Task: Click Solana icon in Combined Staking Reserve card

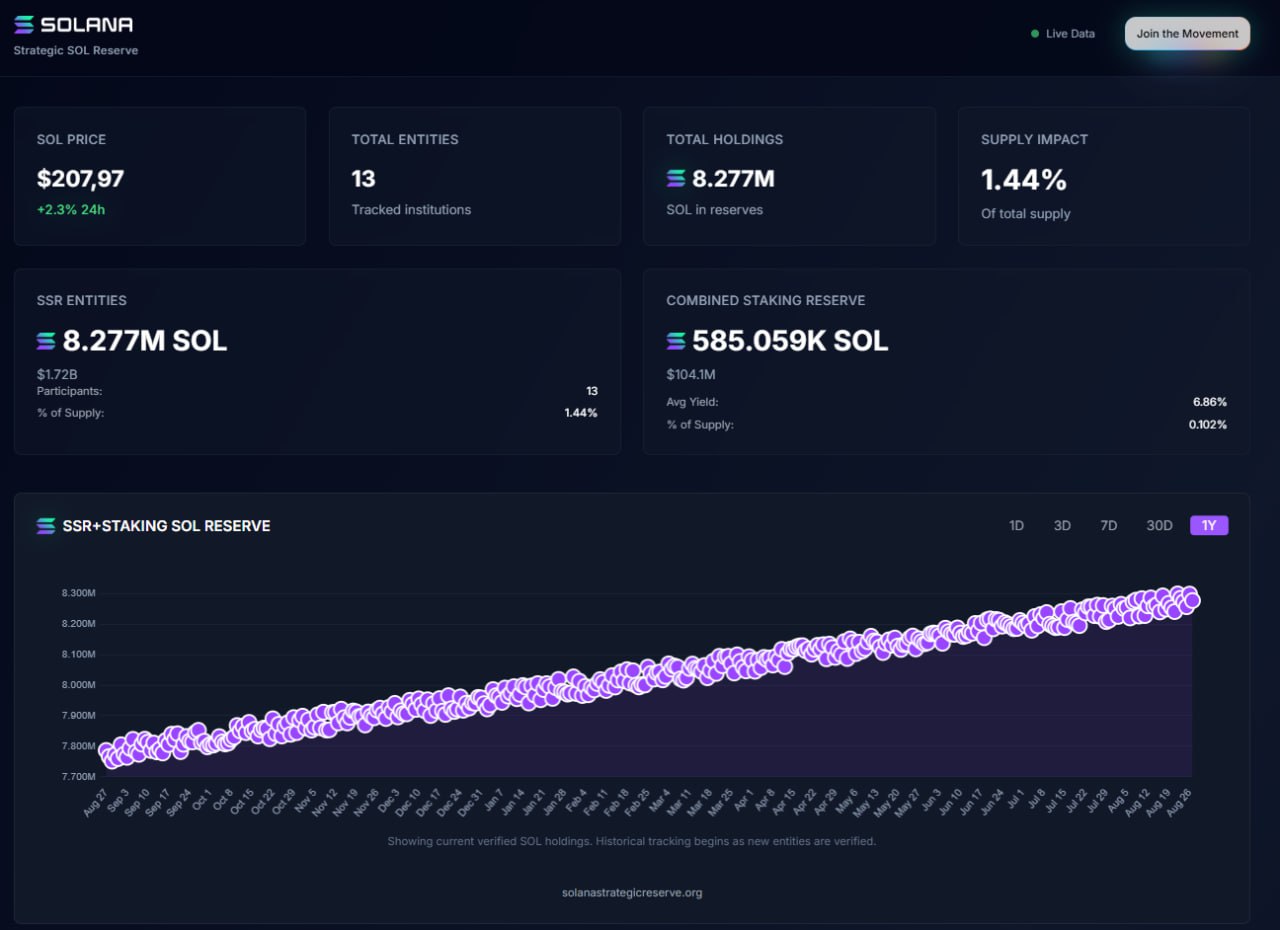Action: point(676,341)
